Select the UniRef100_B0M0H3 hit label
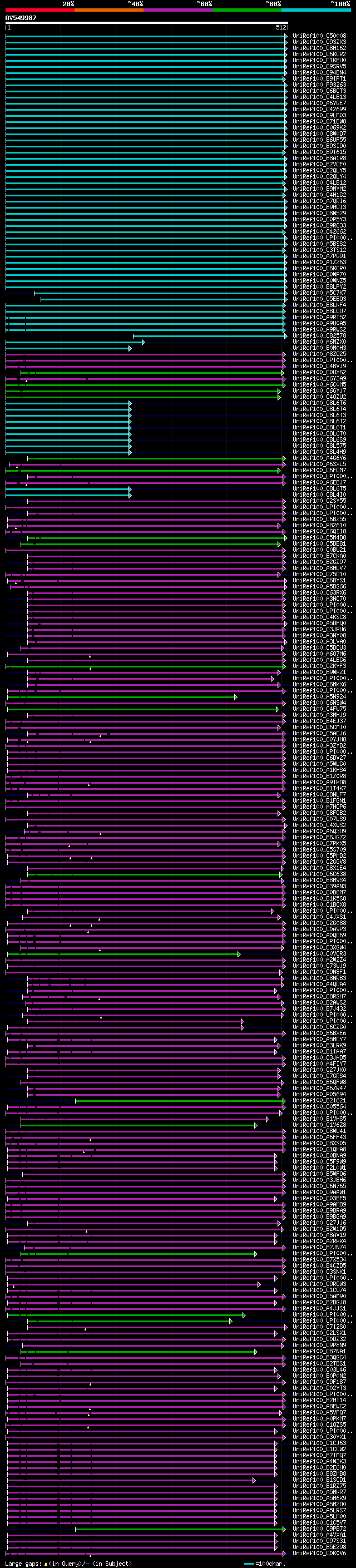 pyautogui.click(x=319, y=348)
